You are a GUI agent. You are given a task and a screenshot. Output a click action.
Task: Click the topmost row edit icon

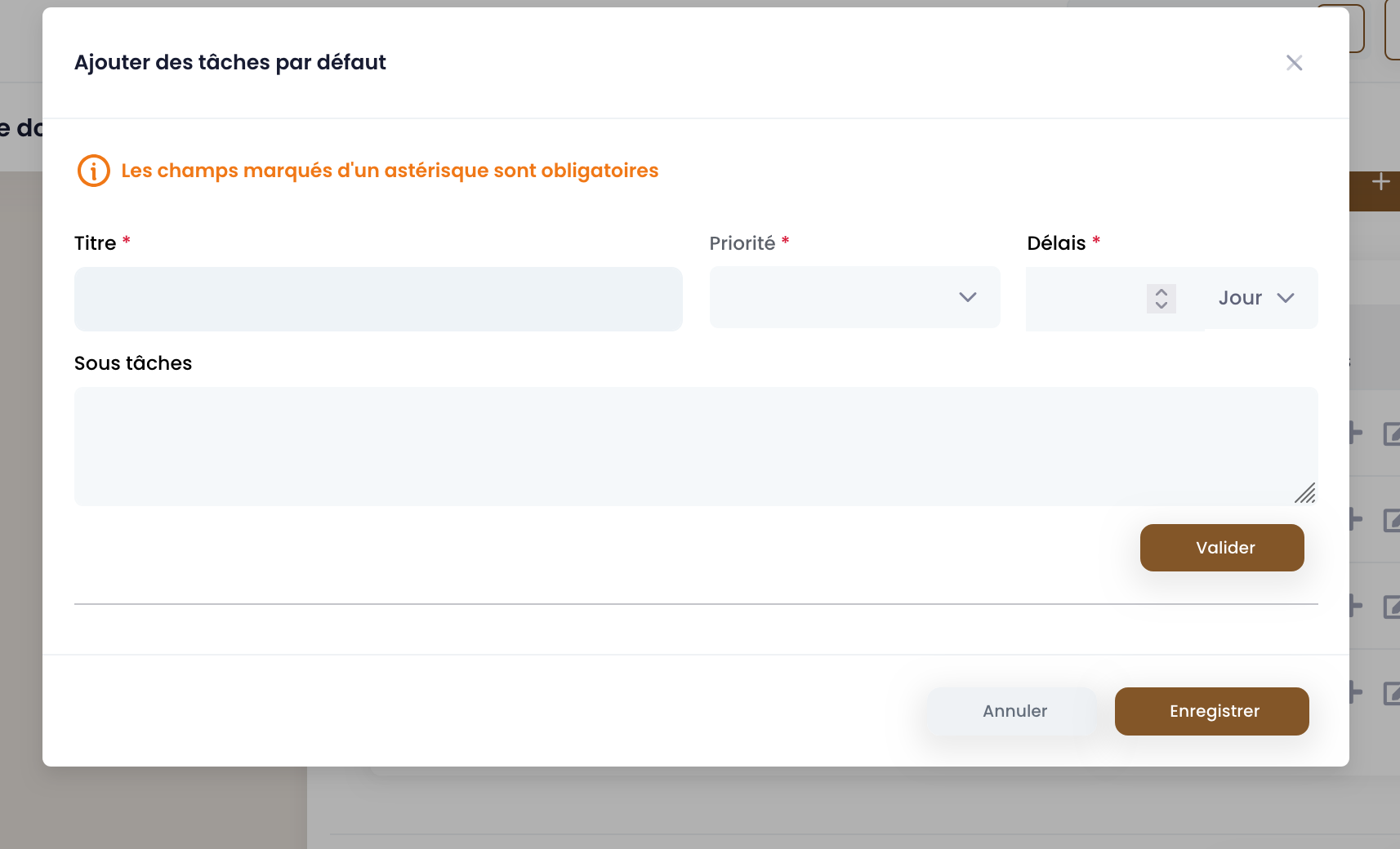[1392, 433]
